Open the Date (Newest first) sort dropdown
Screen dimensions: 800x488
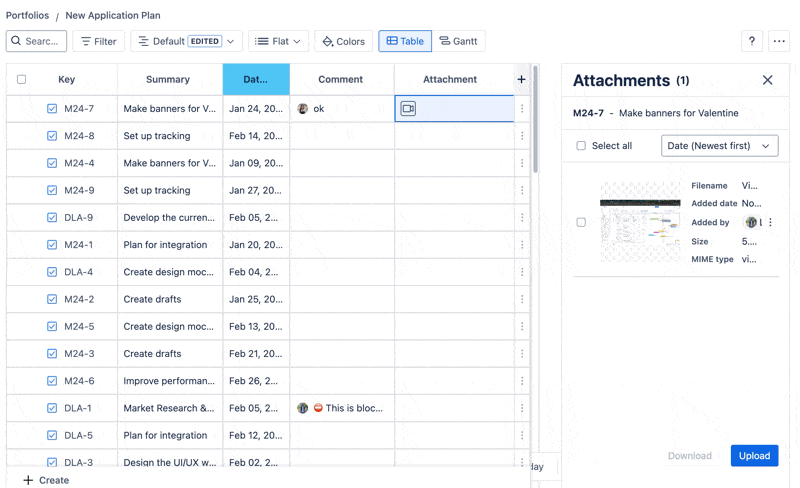(x=719, y=146)
